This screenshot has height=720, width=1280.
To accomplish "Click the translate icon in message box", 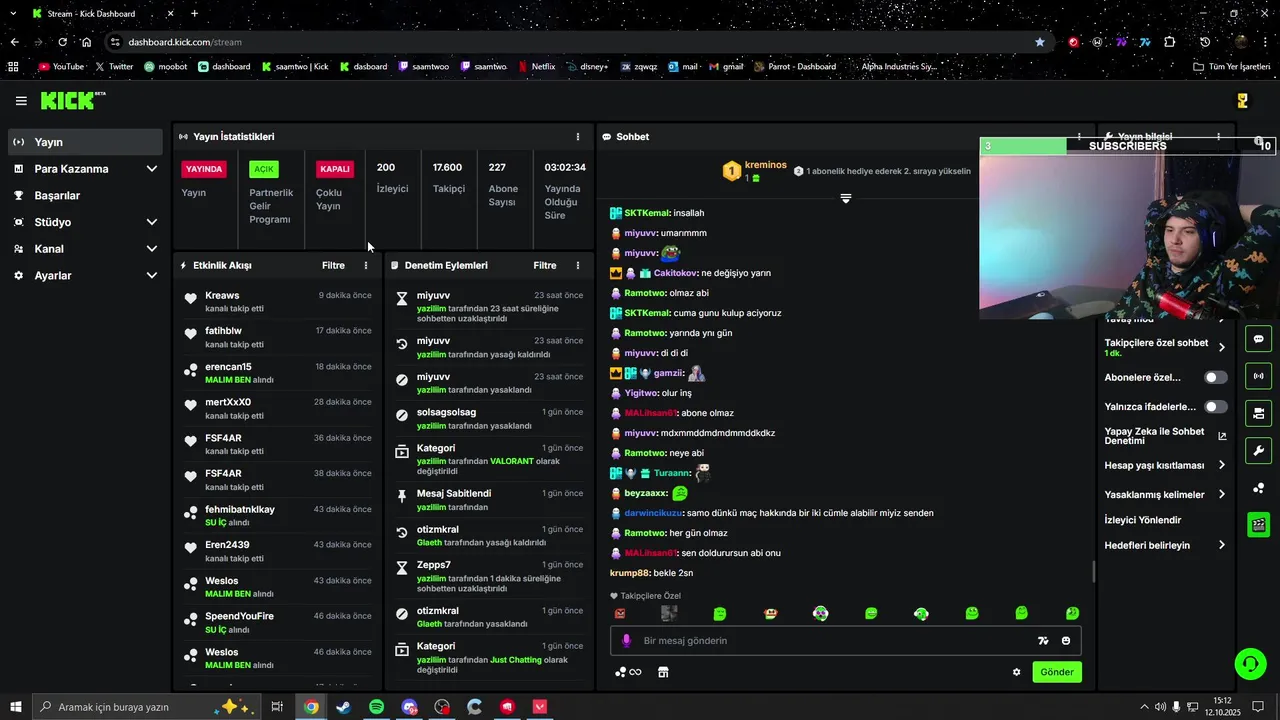I will (1043, 641).
